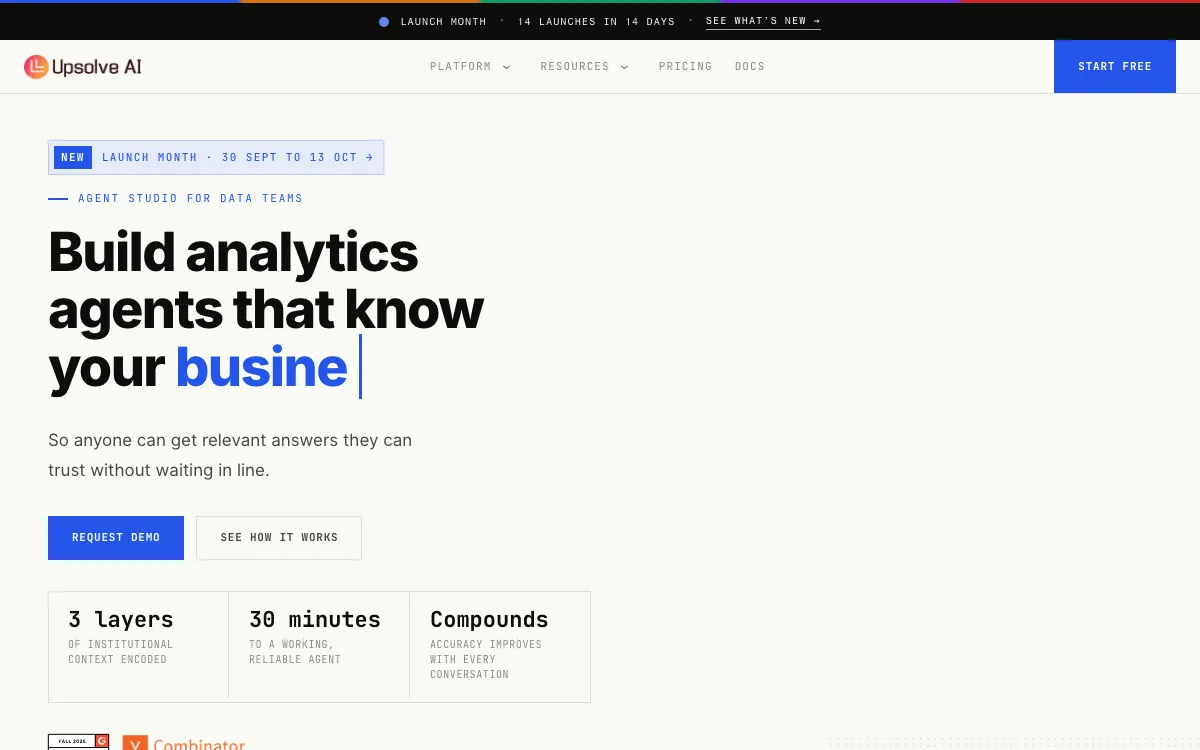The width and height of the screenshot is (1200, 750).
Task: Follow the See What's New link
Action: (763, 21)
